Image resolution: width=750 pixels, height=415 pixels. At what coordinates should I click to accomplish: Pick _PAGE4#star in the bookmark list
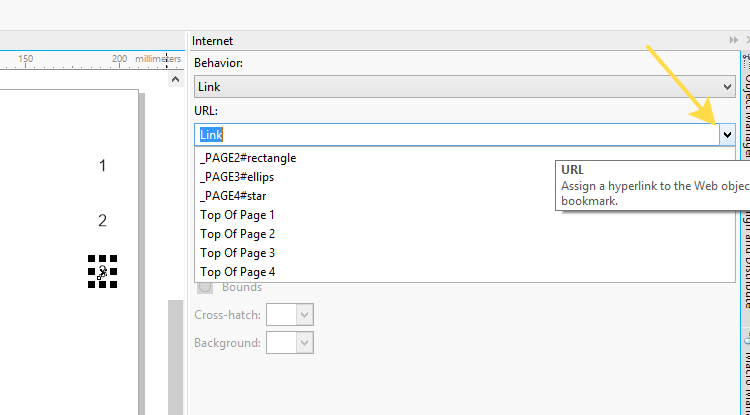coord(231,196)
